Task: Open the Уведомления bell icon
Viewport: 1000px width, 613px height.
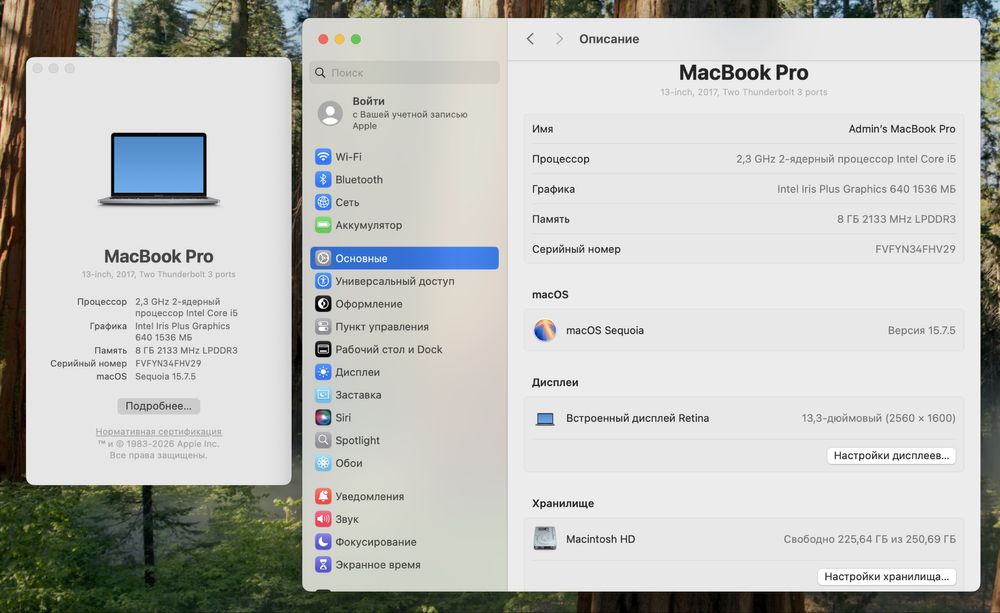Action: (x=323, y=496)
